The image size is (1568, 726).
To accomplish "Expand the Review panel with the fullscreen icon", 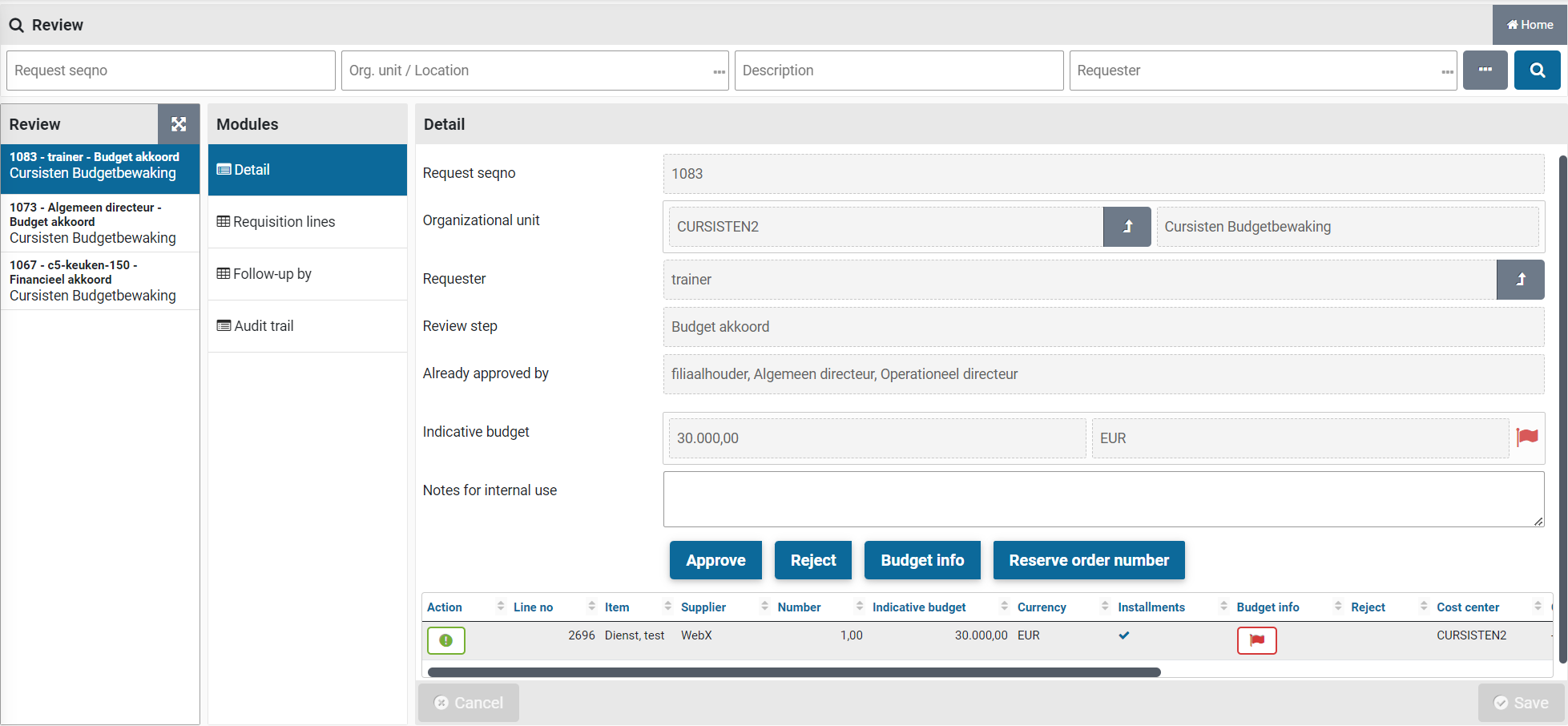I will (x=179, y=124).
